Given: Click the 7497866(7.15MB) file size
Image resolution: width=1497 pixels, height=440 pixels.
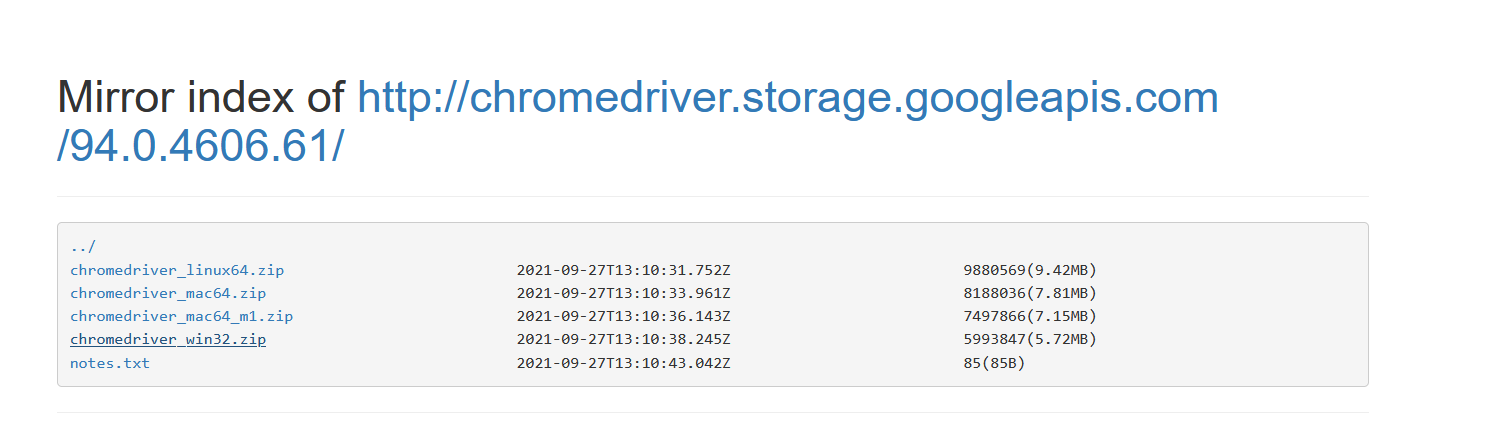Looking at the screenshot, I should [1030, 316].
